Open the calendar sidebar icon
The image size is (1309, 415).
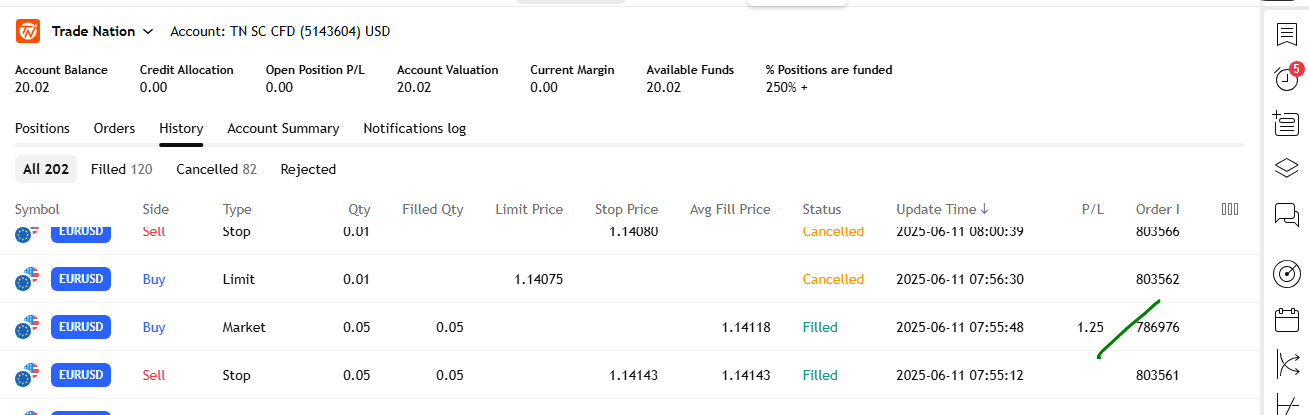pos(1286,320)
